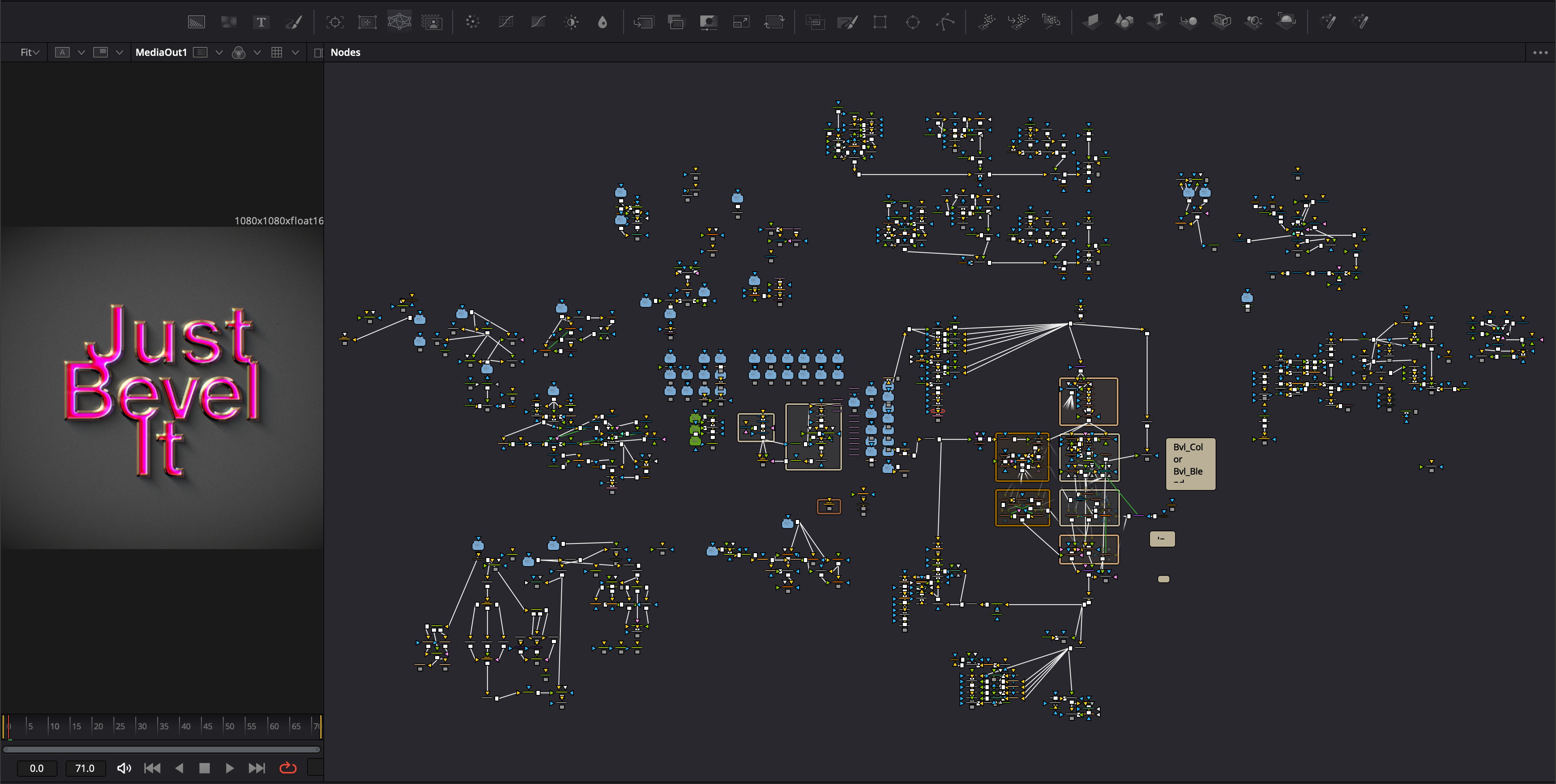Add a Background node from toolbar

[x=196, y=22]
